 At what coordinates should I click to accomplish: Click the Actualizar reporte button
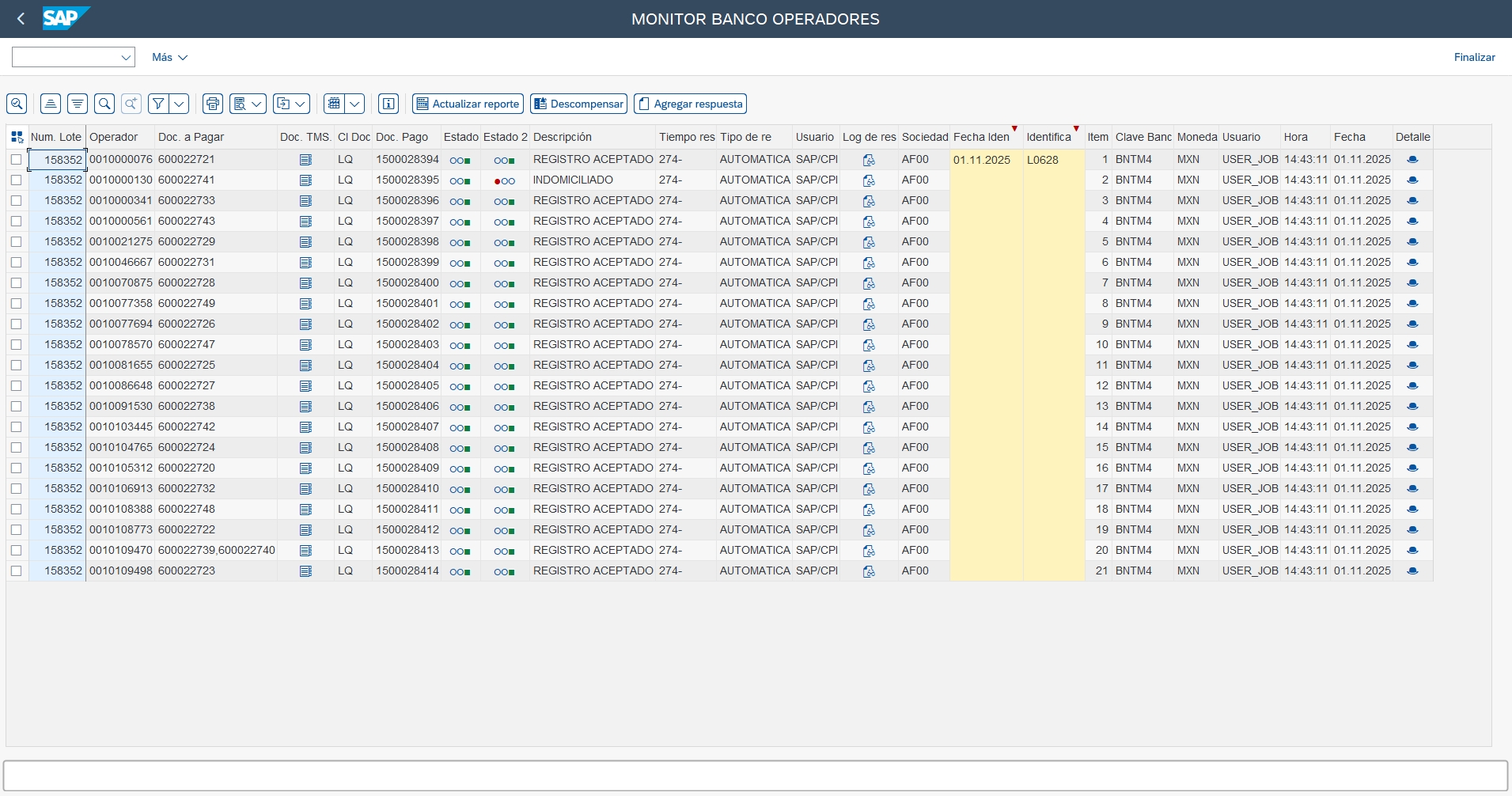point(468,104)
